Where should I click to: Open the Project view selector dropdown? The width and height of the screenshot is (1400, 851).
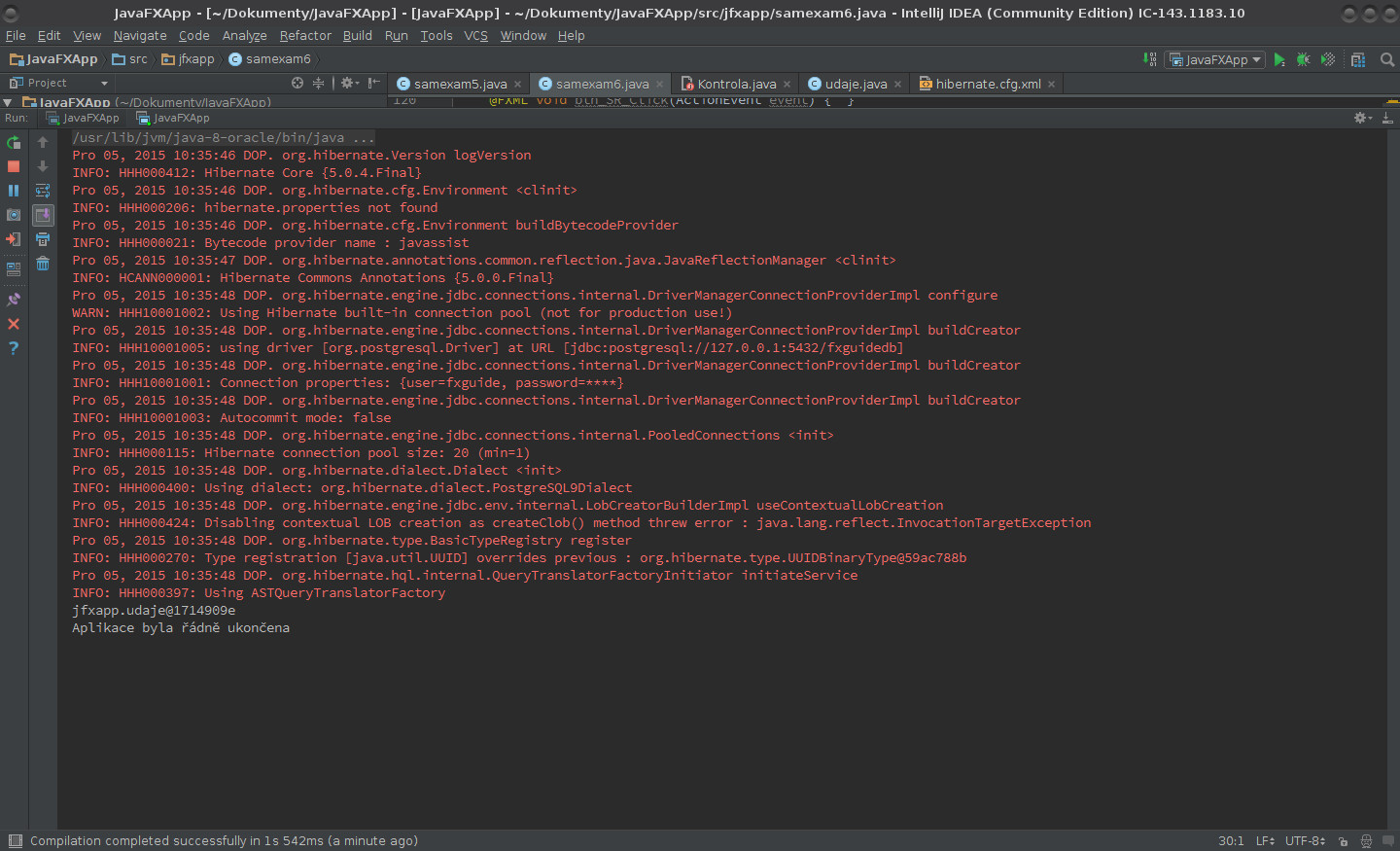coord(58,83)
